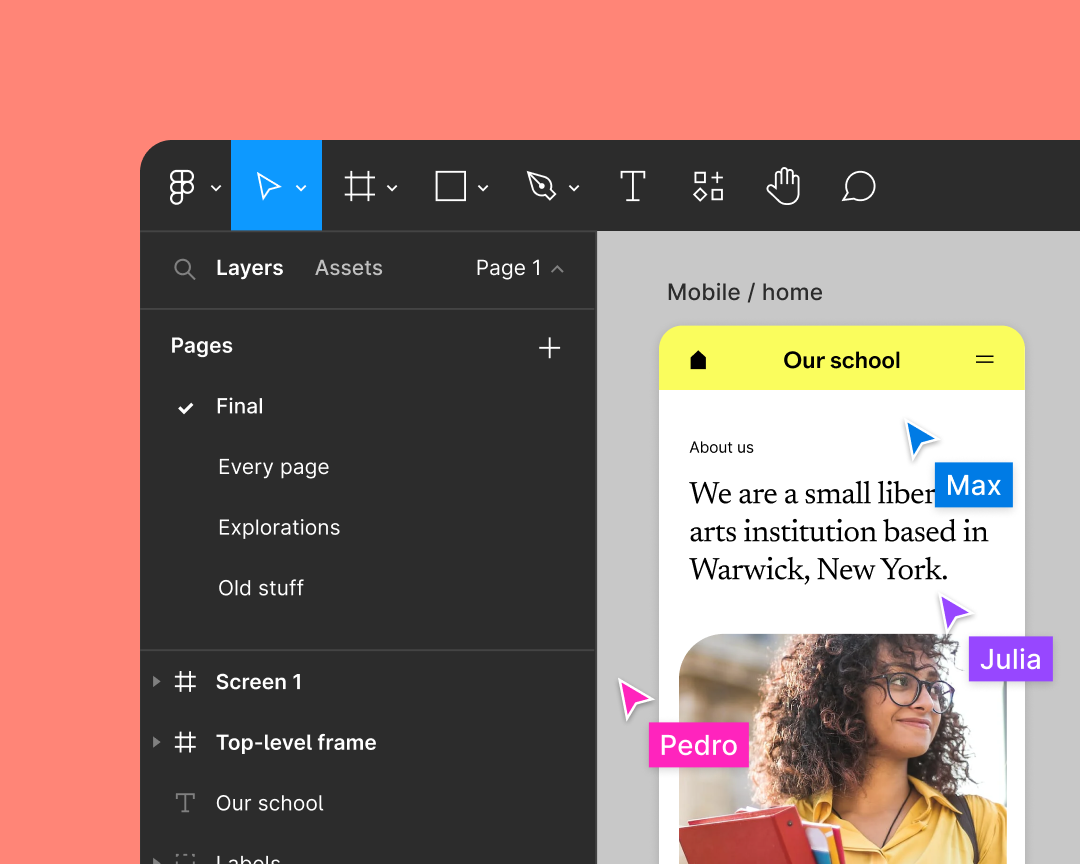Click the checkmark next to the Final page
Screen dimensions: 1080x864
coord(185,407)
